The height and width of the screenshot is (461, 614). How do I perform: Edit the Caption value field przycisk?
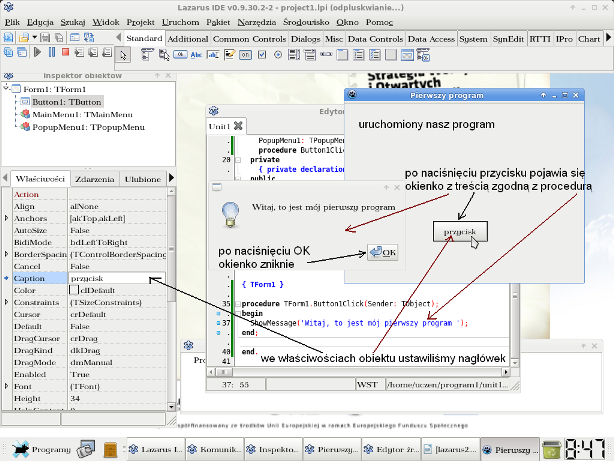[117, 278]
